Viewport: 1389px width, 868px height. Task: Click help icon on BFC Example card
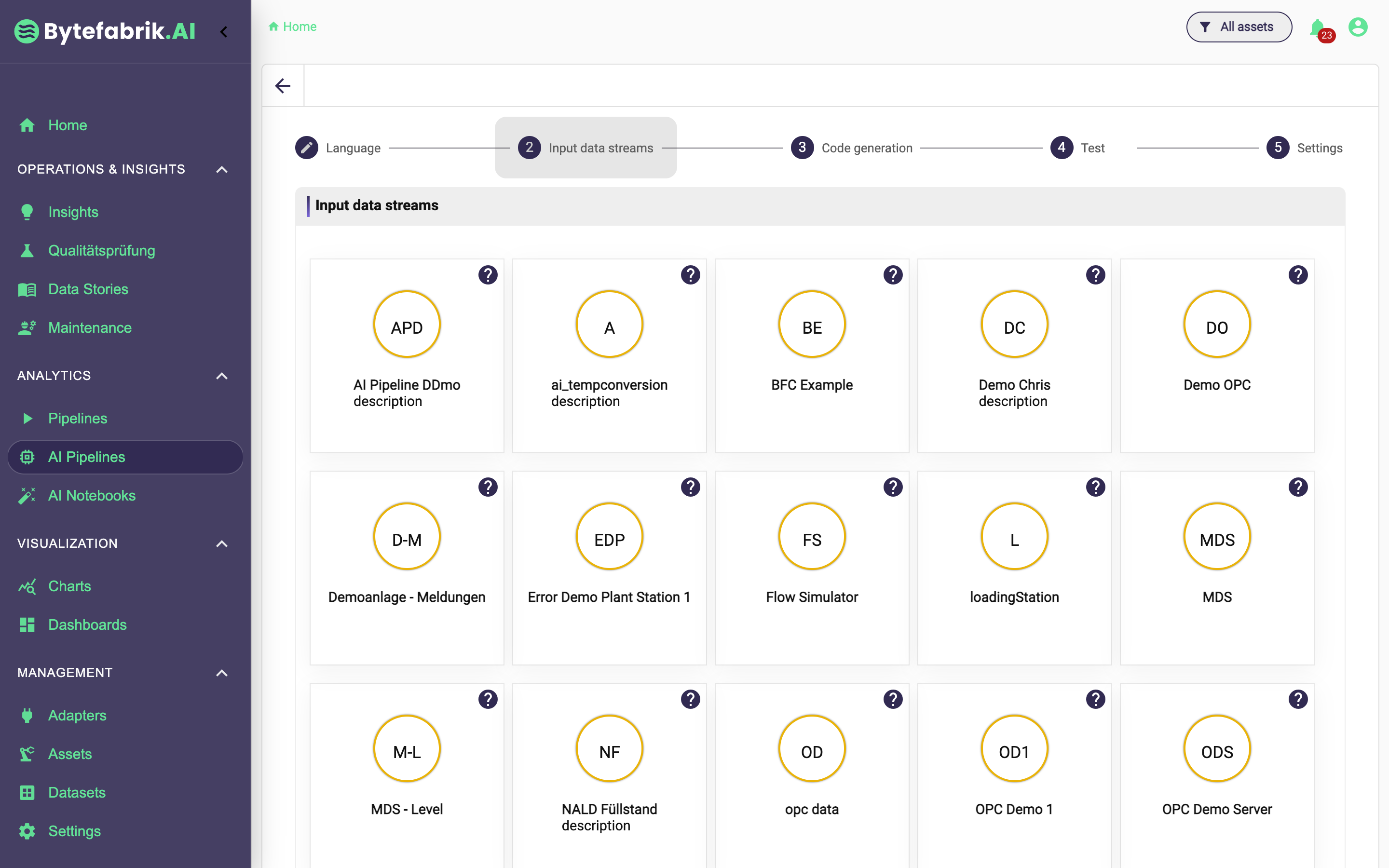tap(893, 275)
